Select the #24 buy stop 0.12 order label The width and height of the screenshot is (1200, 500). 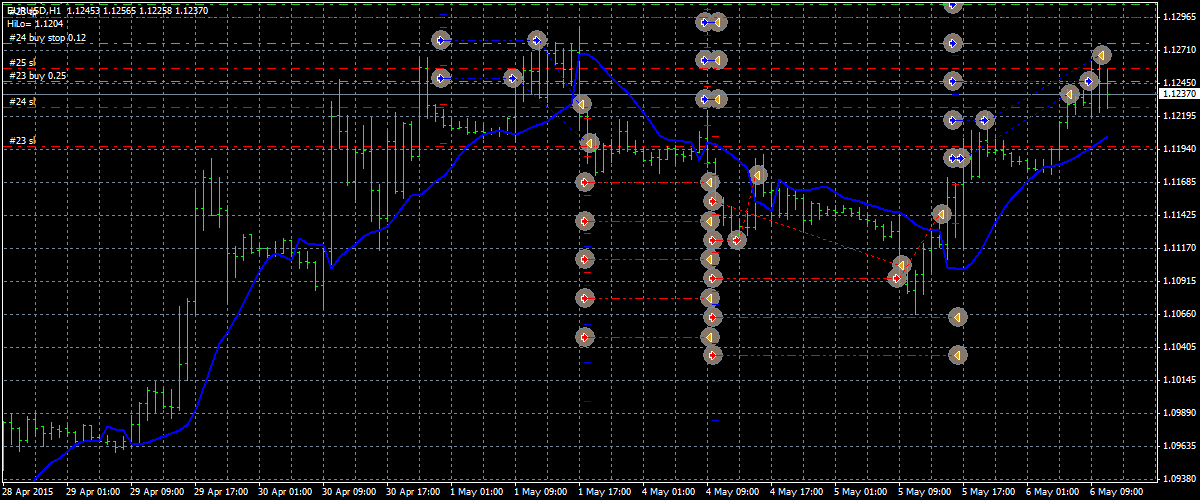tap(47, 38)
